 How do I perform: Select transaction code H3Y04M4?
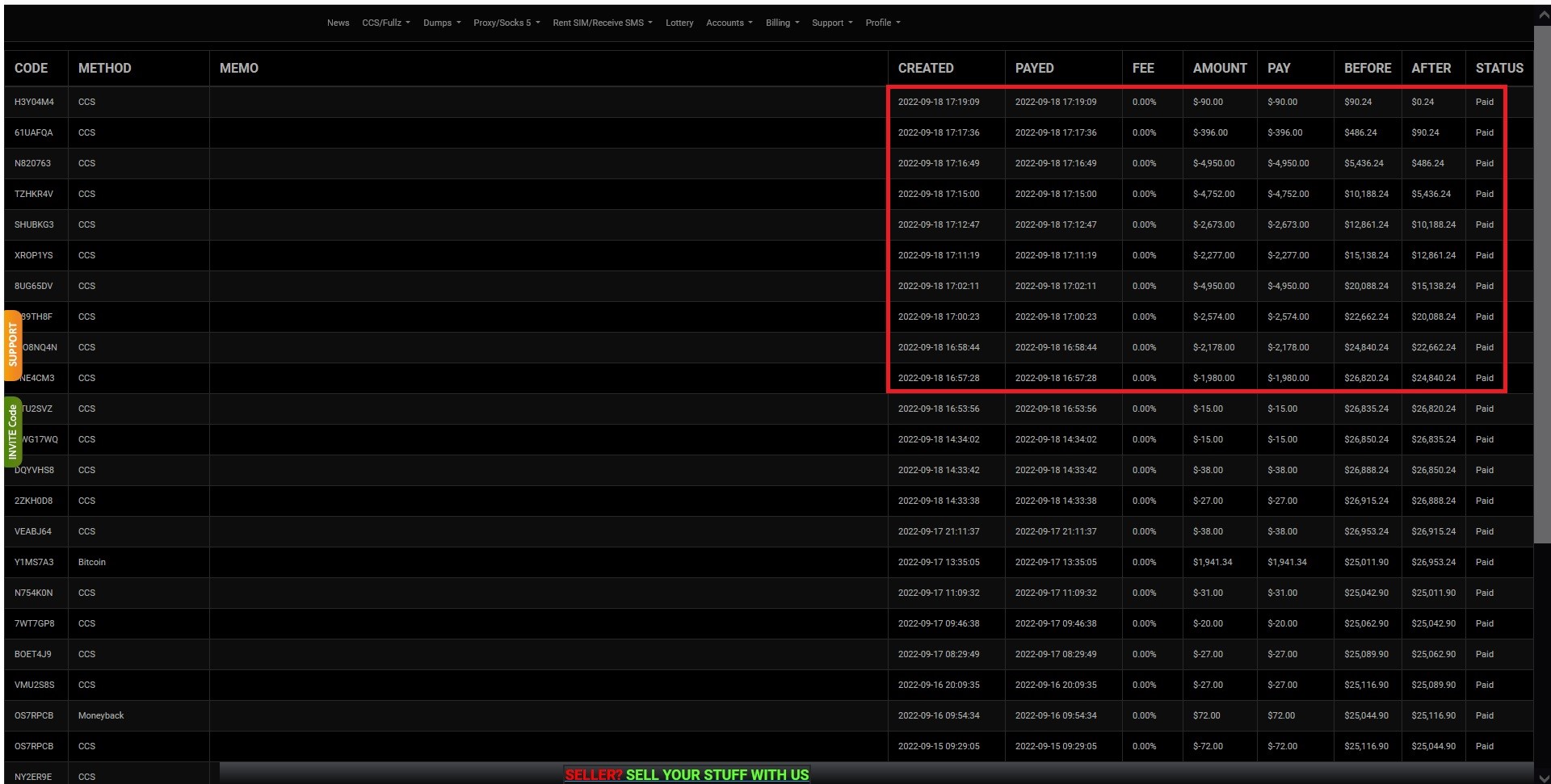click(x=34, y=102)
